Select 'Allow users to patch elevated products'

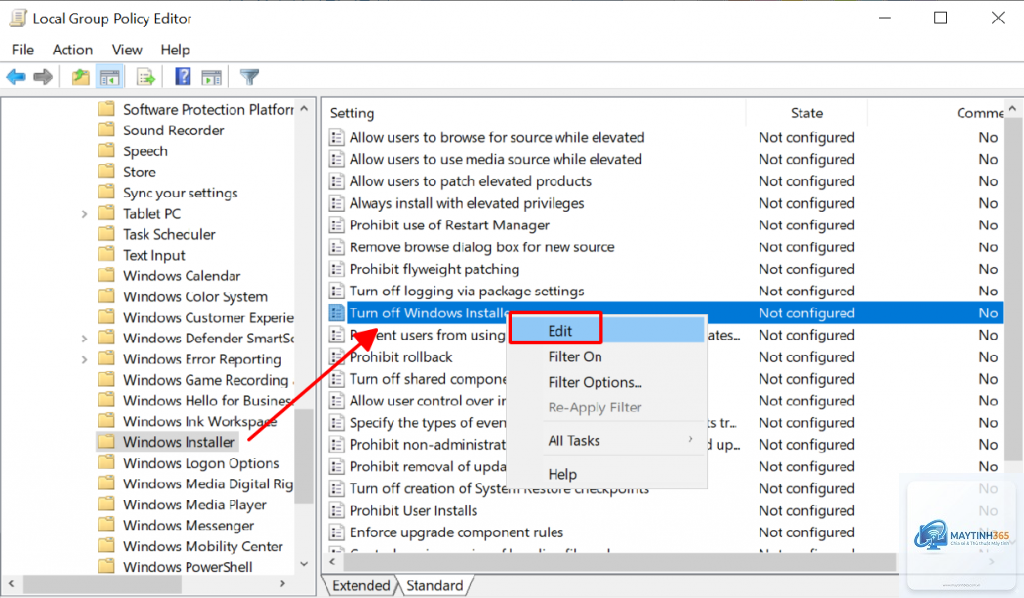click(471, 181)
